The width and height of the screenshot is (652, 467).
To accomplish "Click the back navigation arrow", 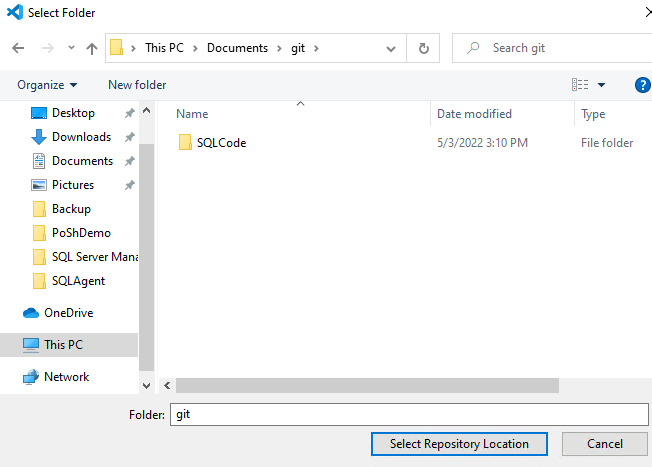I will tap(18, 48).
